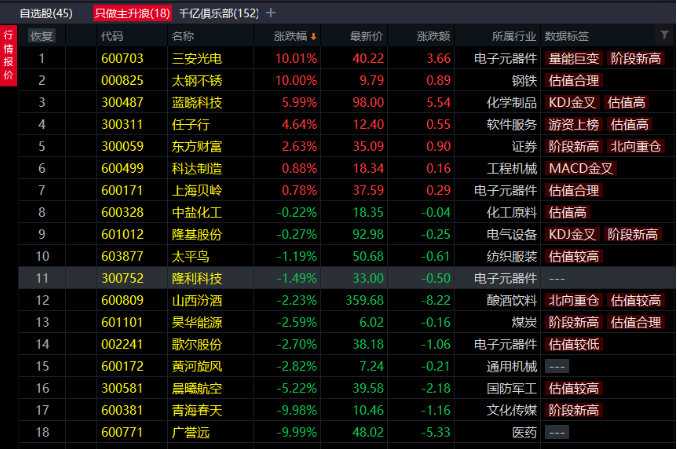The image size is (677, 449).
Task: Click the MACD金叉 tag on 科达制造
Action: click(580, 168)
